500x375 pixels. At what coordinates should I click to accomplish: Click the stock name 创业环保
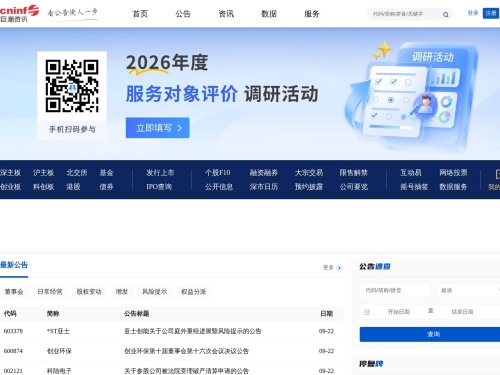(59, 351)
